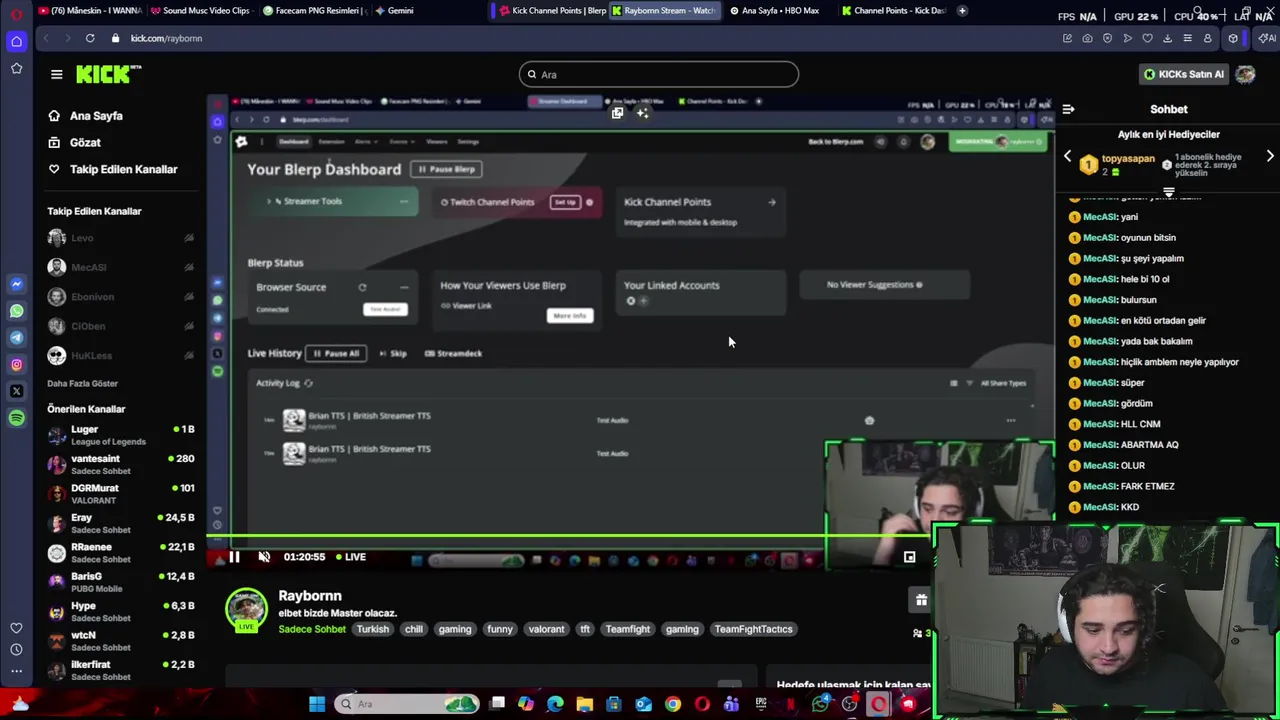This screenshot has width=1280, height=720.
Task: Click the Opera sidebar home icon
Action: pos(16,41)
